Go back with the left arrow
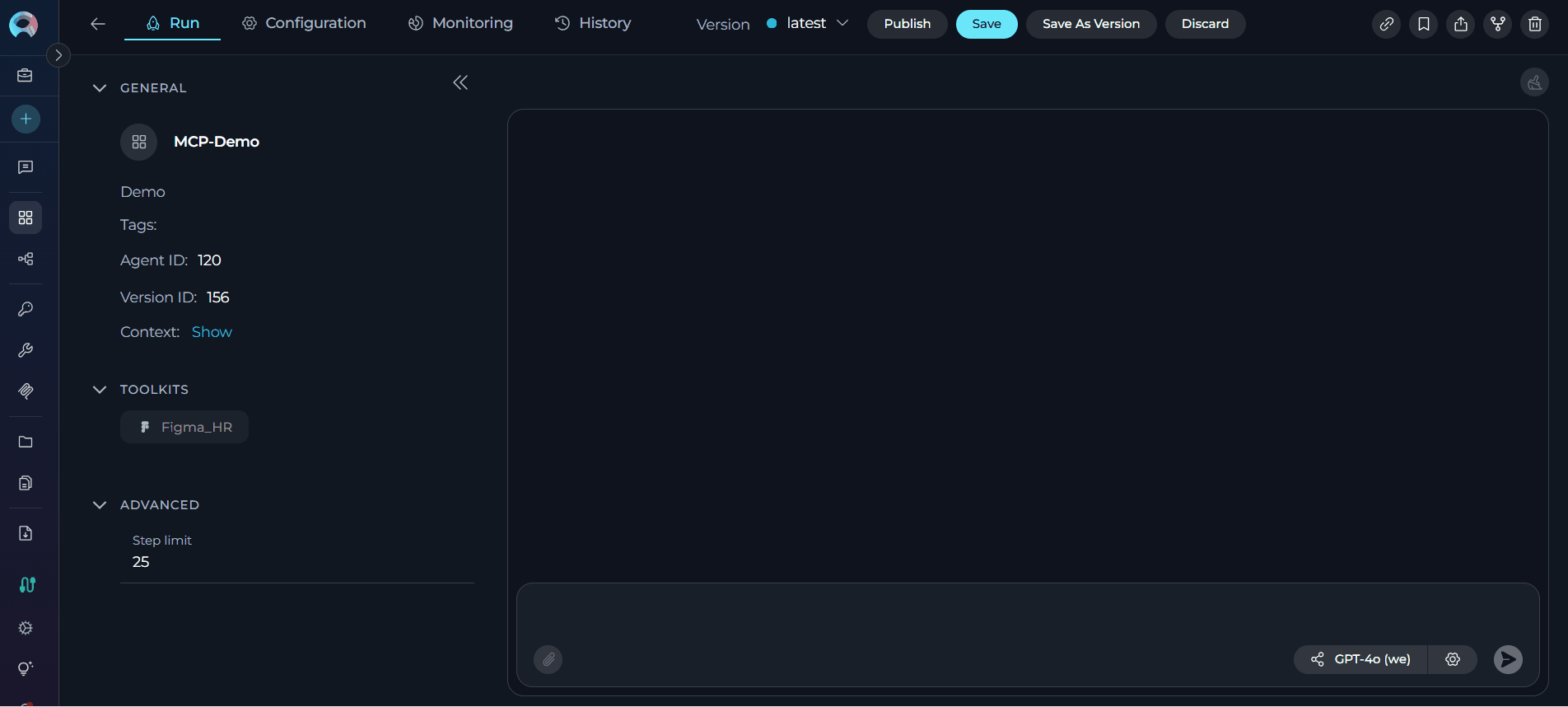 (98, 24)
